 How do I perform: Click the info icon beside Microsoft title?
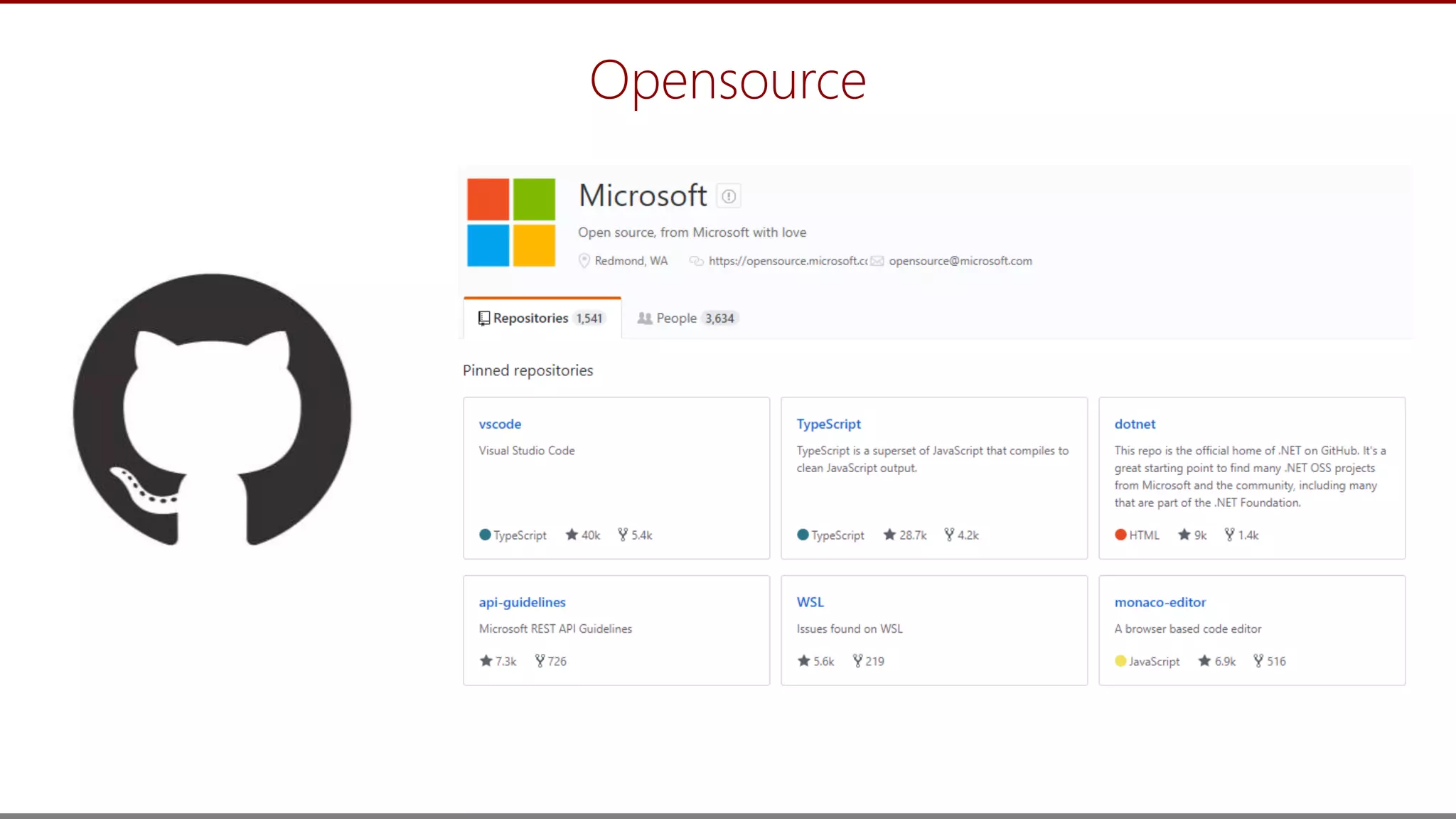click(x=729, y=196)
